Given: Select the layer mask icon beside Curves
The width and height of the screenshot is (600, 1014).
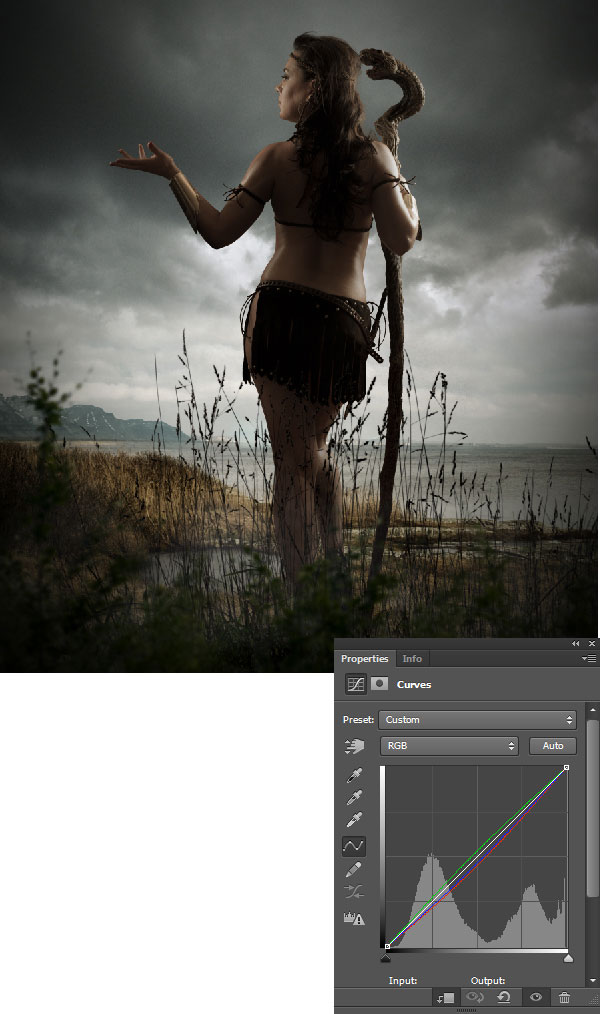Looking at the screenshot, I should pyautogui.click(x=380, y=684).
